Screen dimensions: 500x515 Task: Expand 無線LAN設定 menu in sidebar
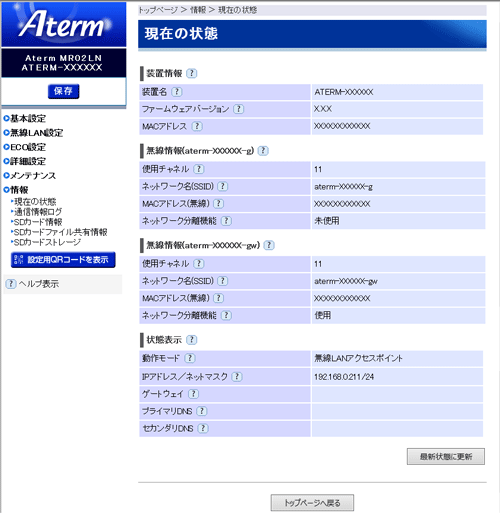pyautogui.click(x=33, y=133)
